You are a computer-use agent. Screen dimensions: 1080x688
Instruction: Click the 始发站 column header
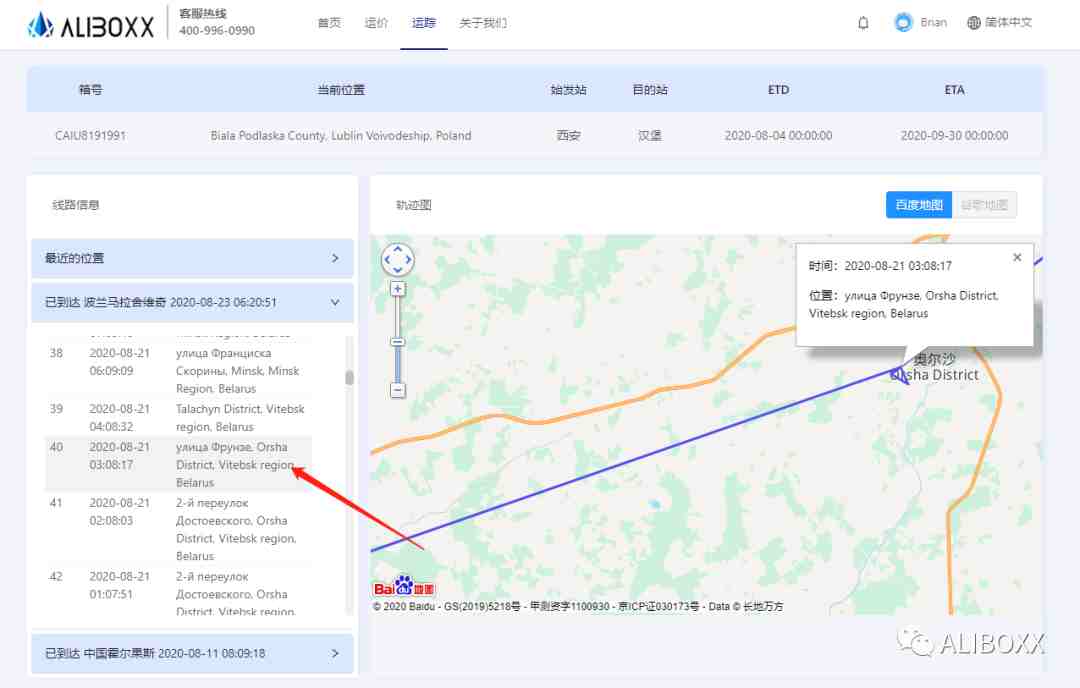point(568,90)
